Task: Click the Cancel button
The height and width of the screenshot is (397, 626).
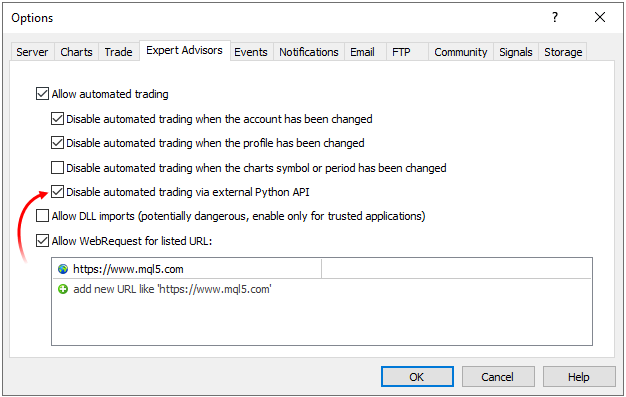Action: point(498,377)
